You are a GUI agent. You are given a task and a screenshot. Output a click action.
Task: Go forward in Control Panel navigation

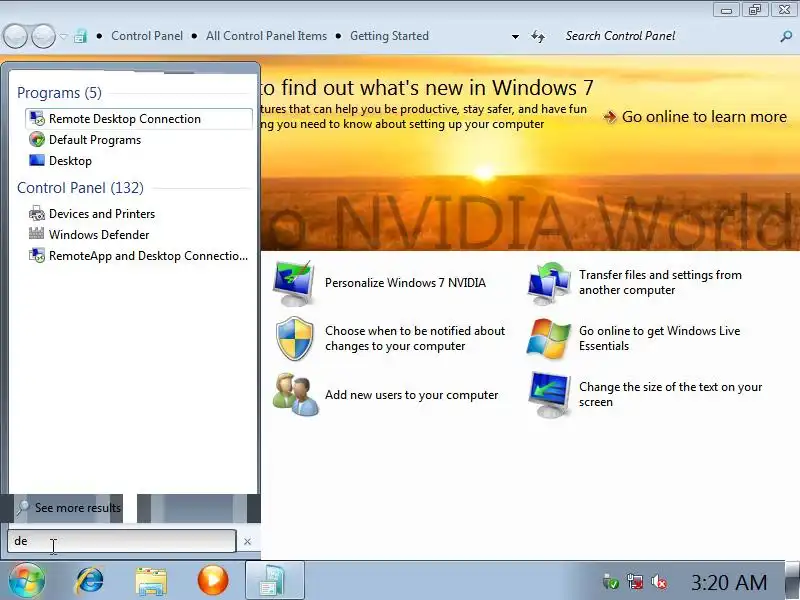tap(43, 36)
